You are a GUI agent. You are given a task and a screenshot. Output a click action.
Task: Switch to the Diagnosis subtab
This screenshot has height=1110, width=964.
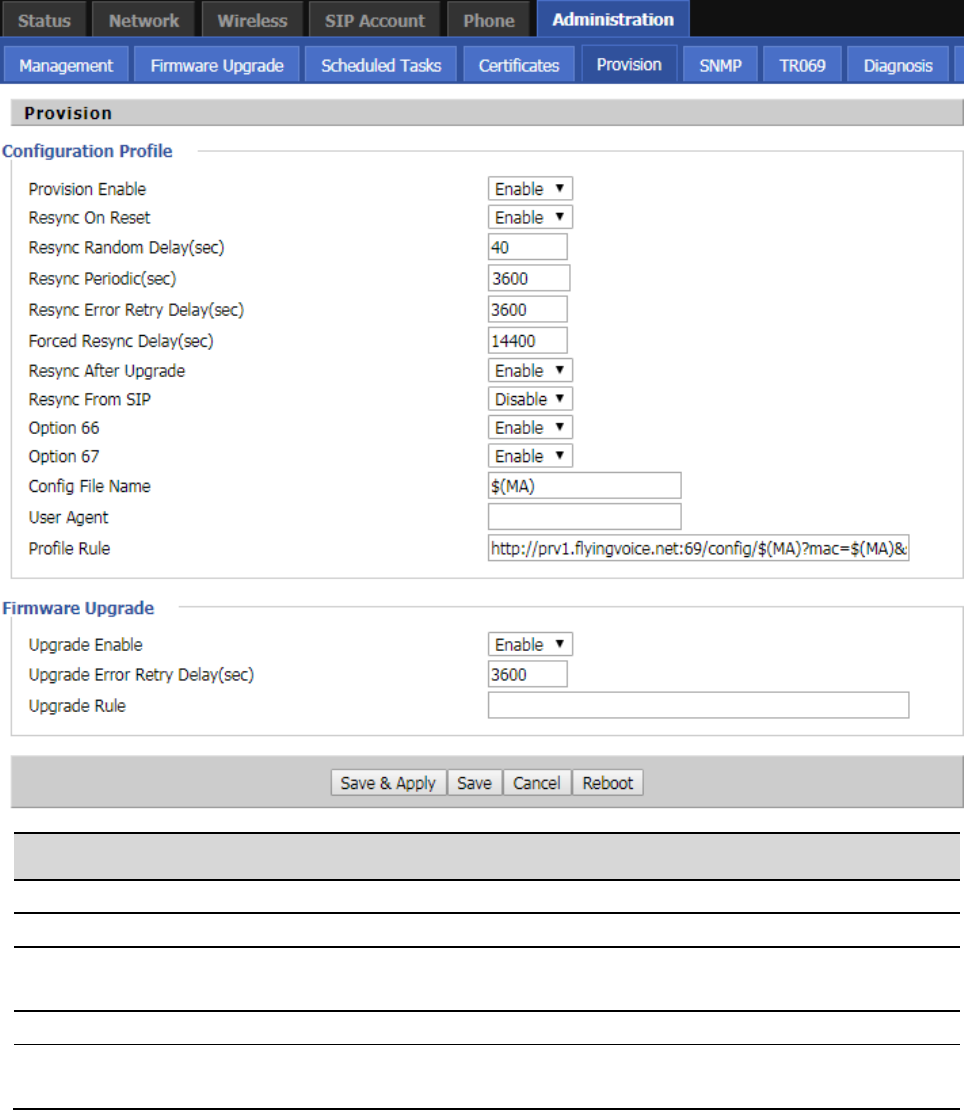(x=898, y=66)
